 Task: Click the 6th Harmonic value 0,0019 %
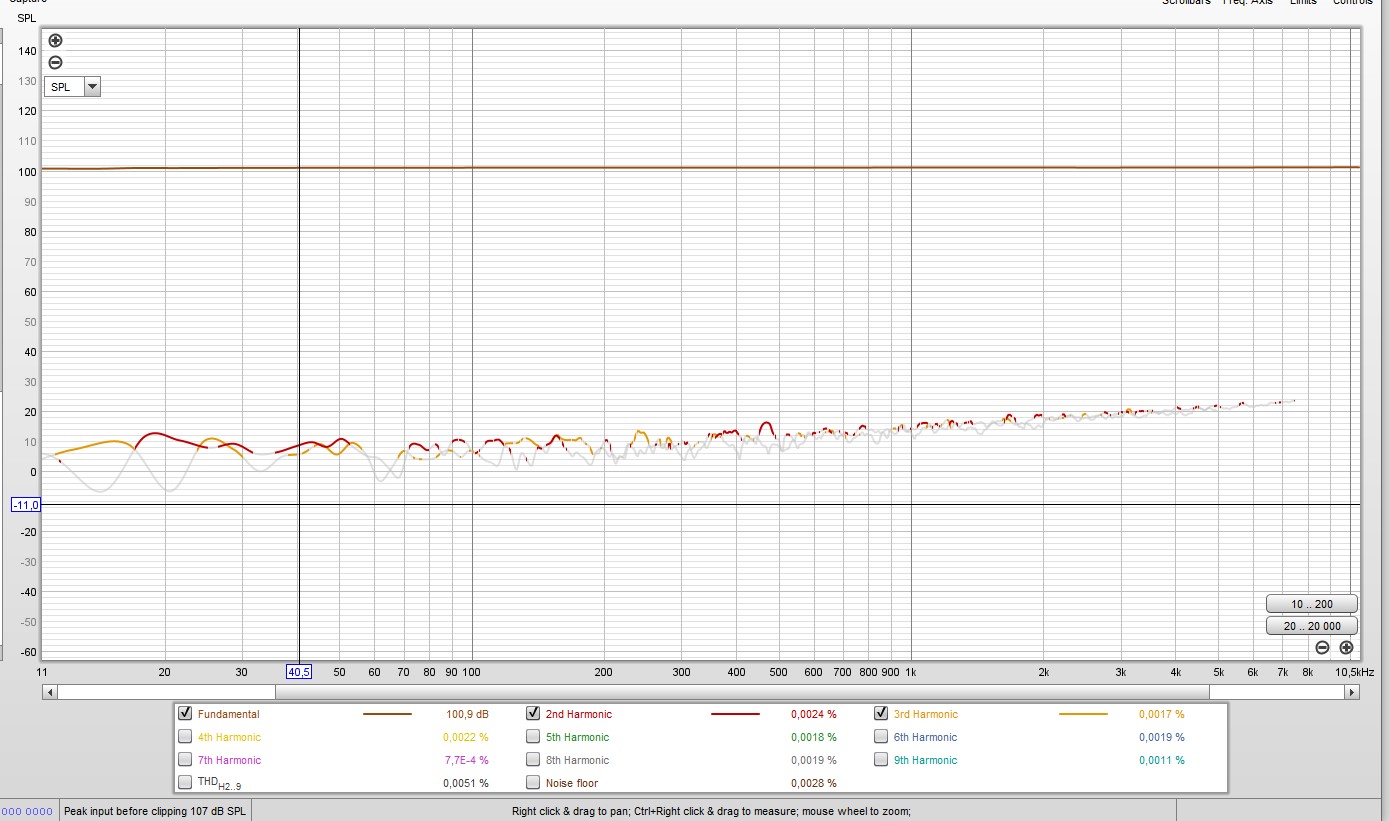pos(1161,738)
